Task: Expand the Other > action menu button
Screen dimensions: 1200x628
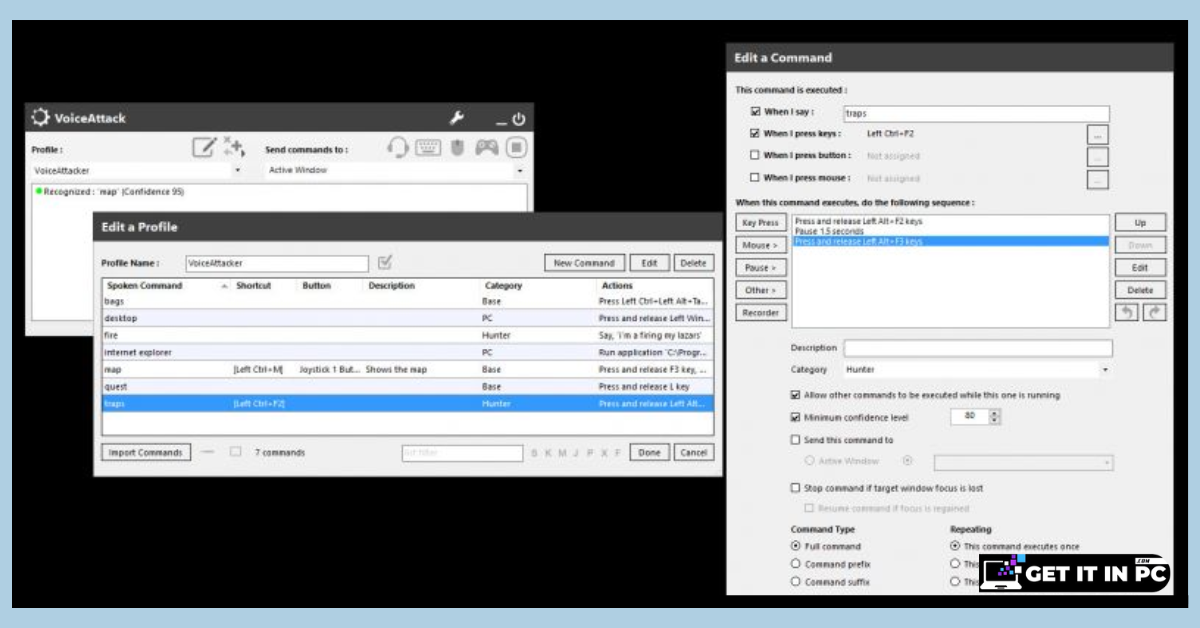Action: pyautogui.click(x=760, y=290)
